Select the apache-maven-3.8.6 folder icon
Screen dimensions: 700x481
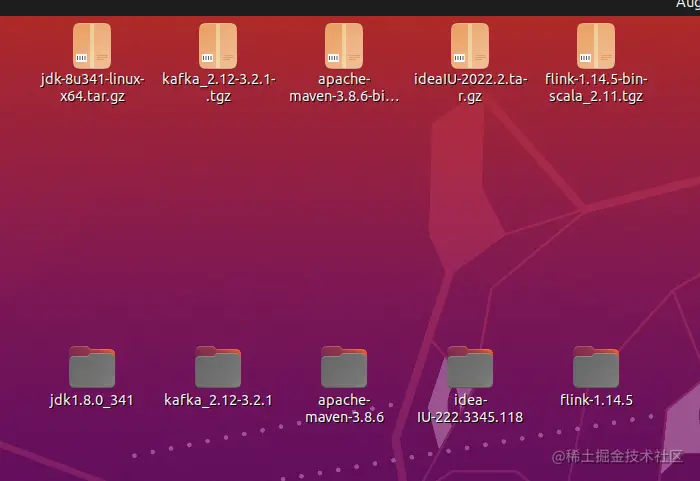click(344, 367)
